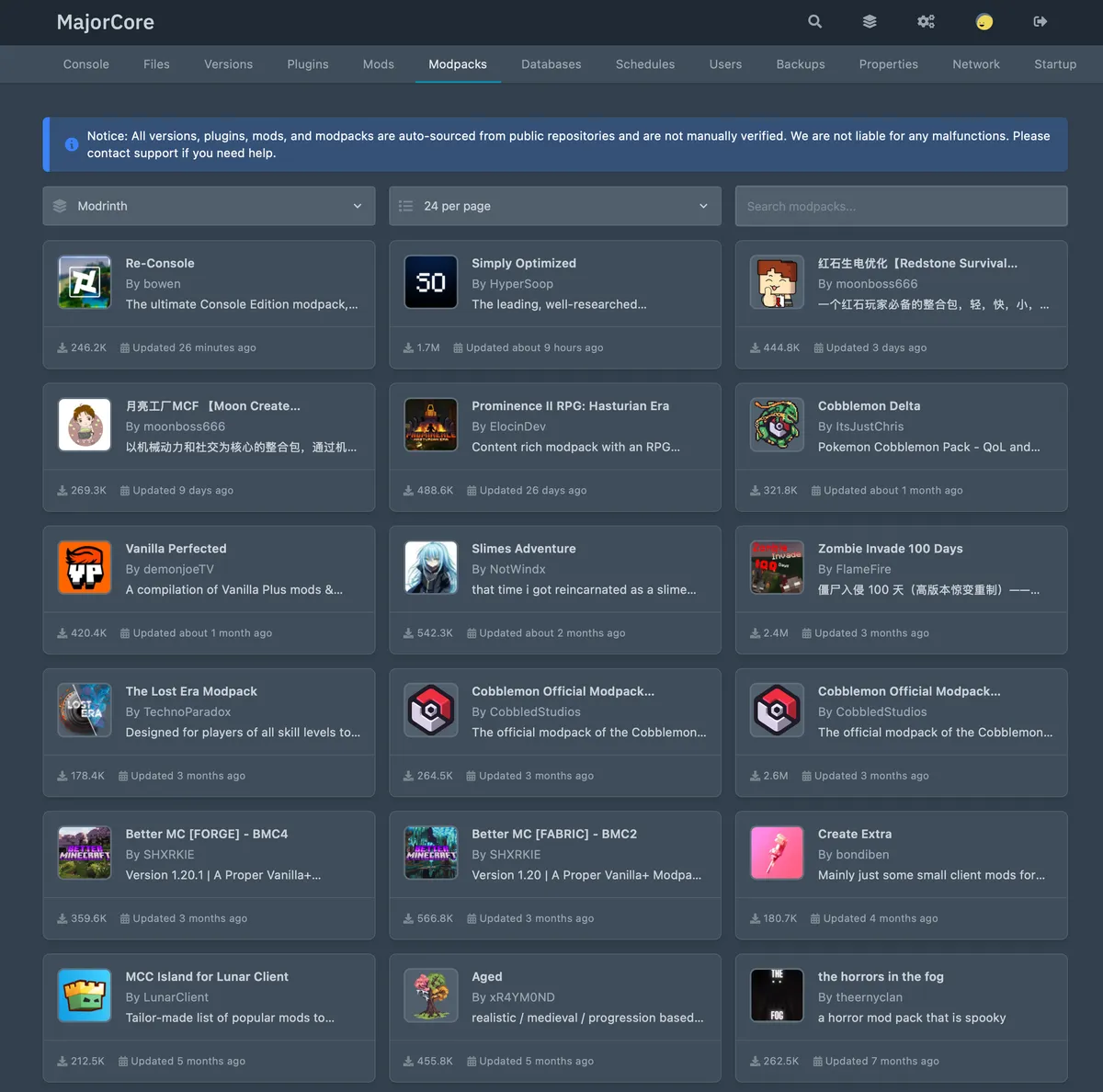The image size is (1103, 1092).
Task: Click the Vanilla Perfected VP icon
Action: point(85,567)
